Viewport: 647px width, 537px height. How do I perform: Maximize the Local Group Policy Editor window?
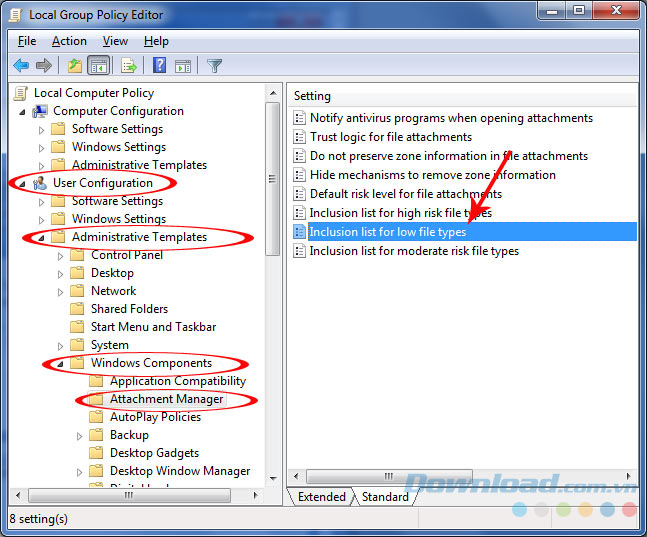coord(578,11)
